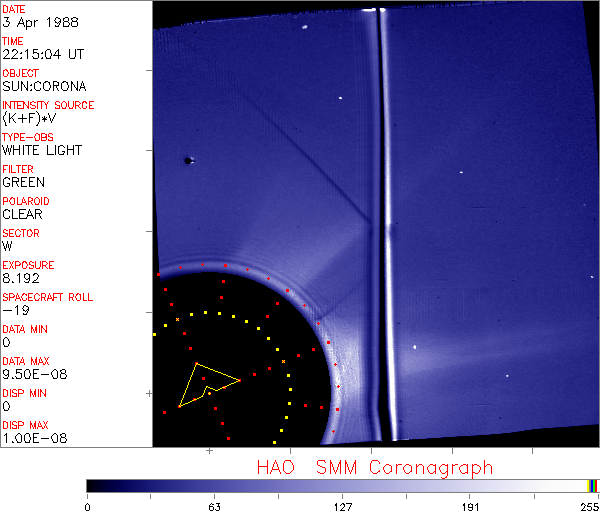
Task: Click the sector value W
Action: [x=7, y=246]
